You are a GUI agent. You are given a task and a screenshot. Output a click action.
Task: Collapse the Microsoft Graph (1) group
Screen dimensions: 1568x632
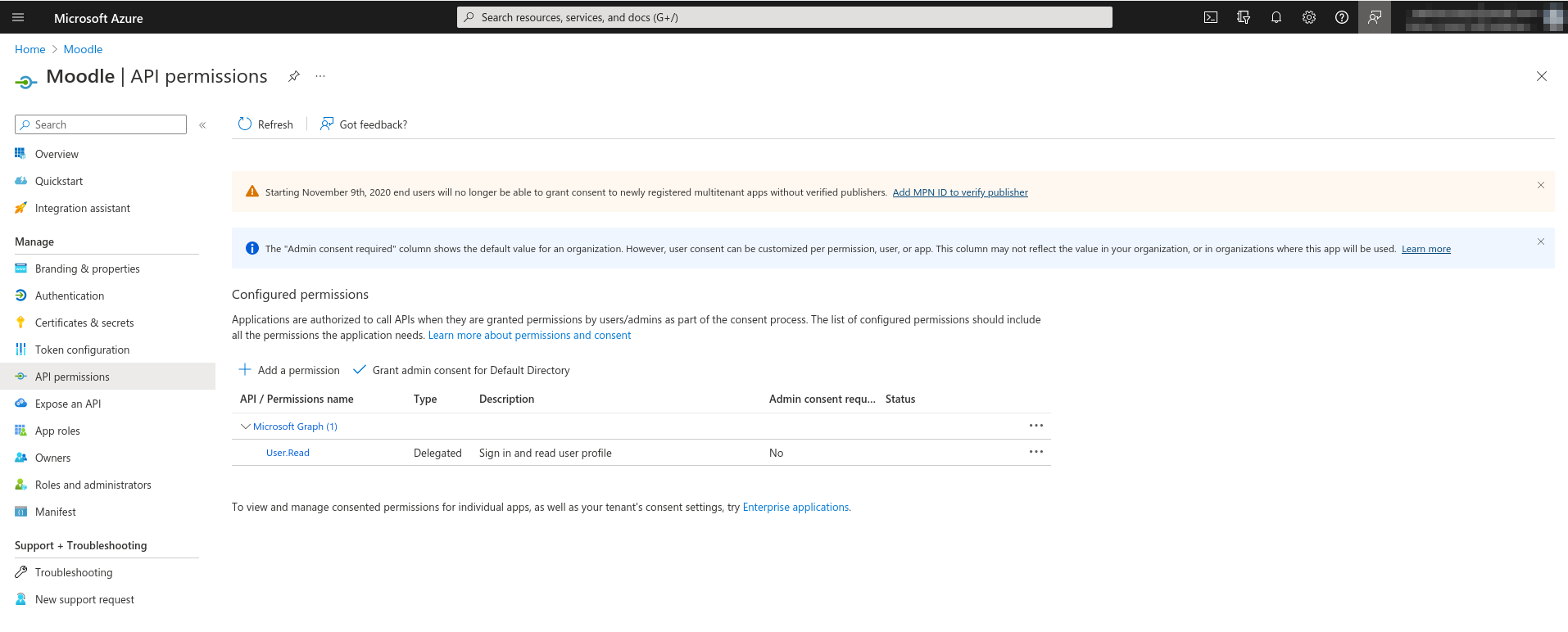click(245, 426)
